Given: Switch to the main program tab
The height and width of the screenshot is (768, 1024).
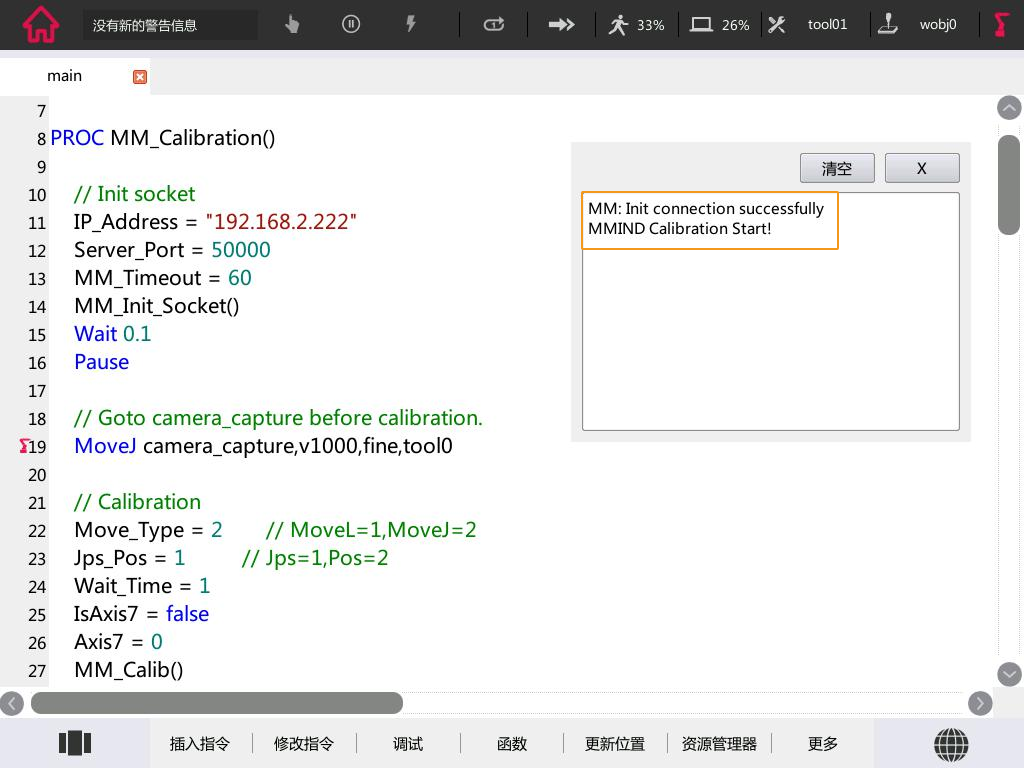Looking at the screenshot, I should pos(64,75).
